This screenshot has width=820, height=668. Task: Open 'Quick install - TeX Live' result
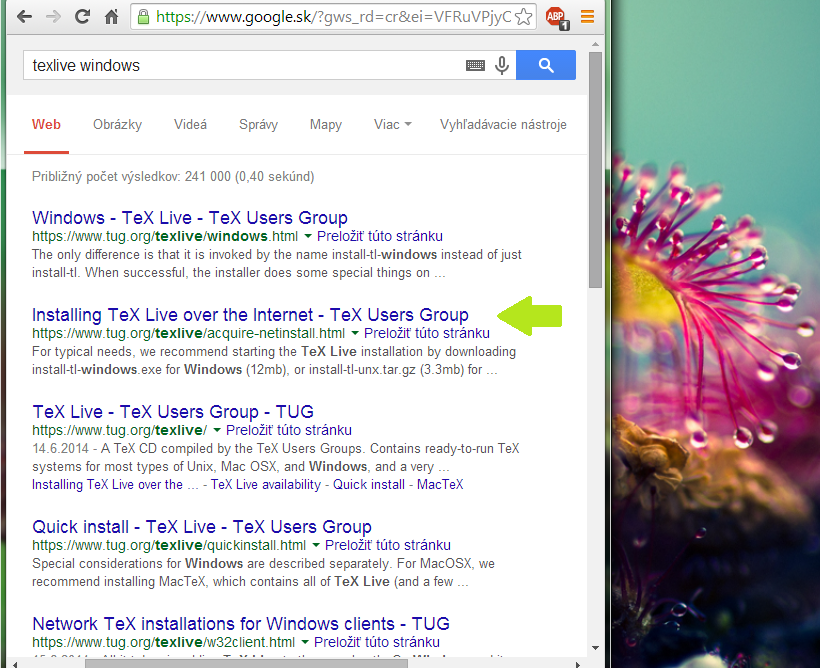click(201, 527)
